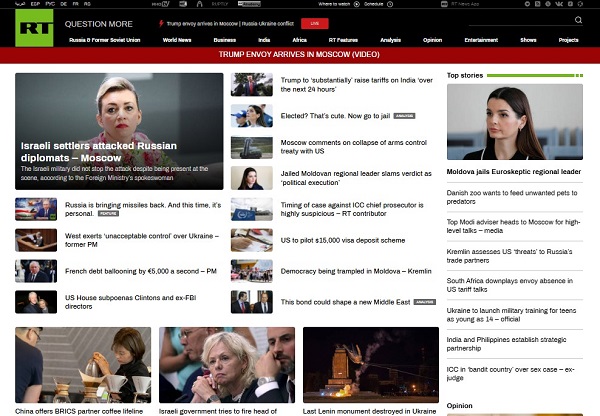The height and width of the screenshot is (416, 600).
Task: Open the ИНОТВ partner logo
Action: (160, 4)
